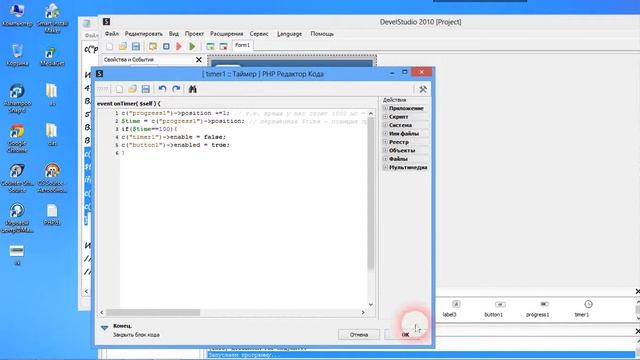Image resolution: width=640 pixels, height=360 pixels.
Task: Expand the Мультимедиа actions group
Action: coord(385,167)
